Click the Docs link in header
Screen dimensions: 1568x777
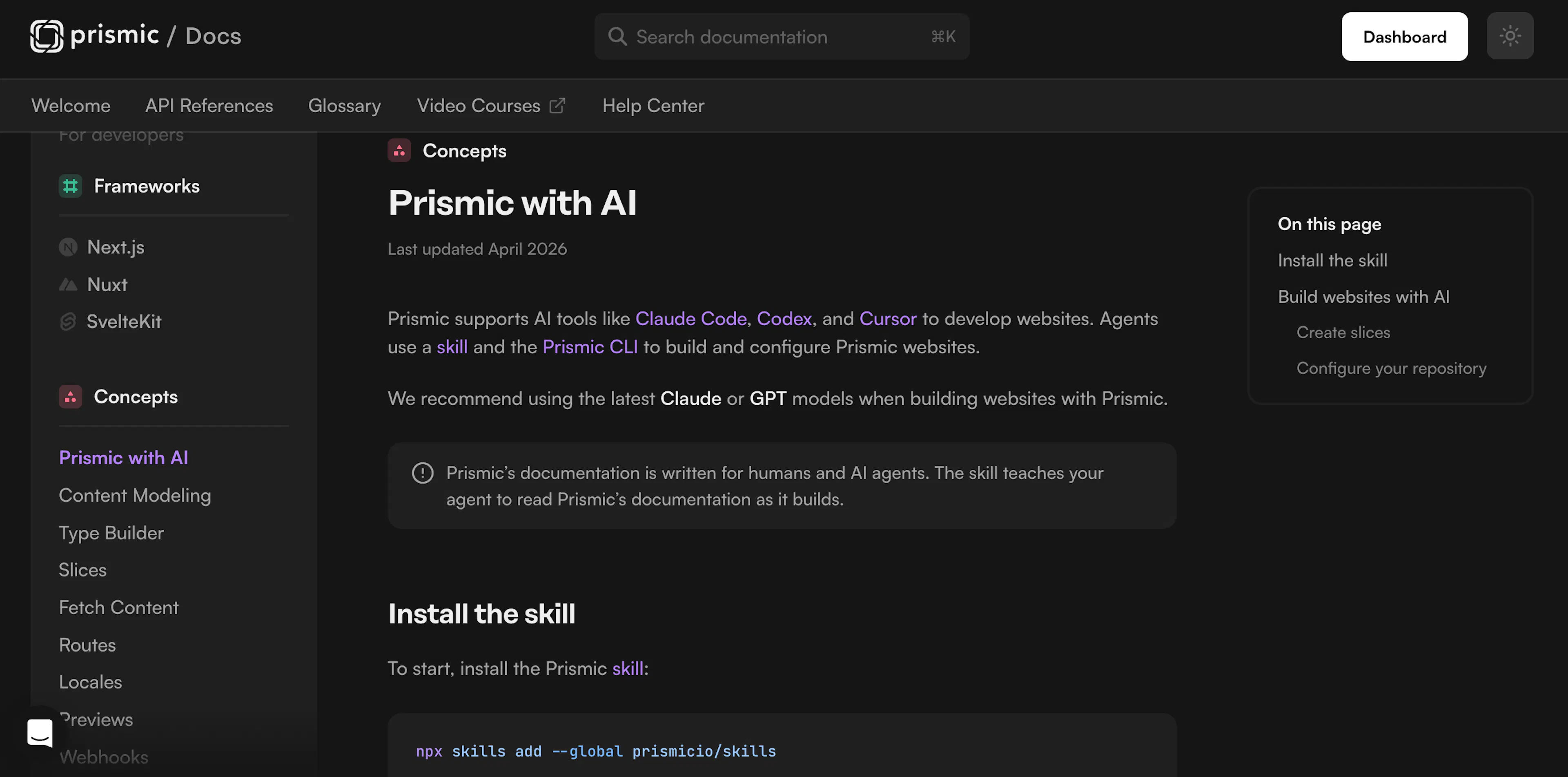(x=214, y=36)
